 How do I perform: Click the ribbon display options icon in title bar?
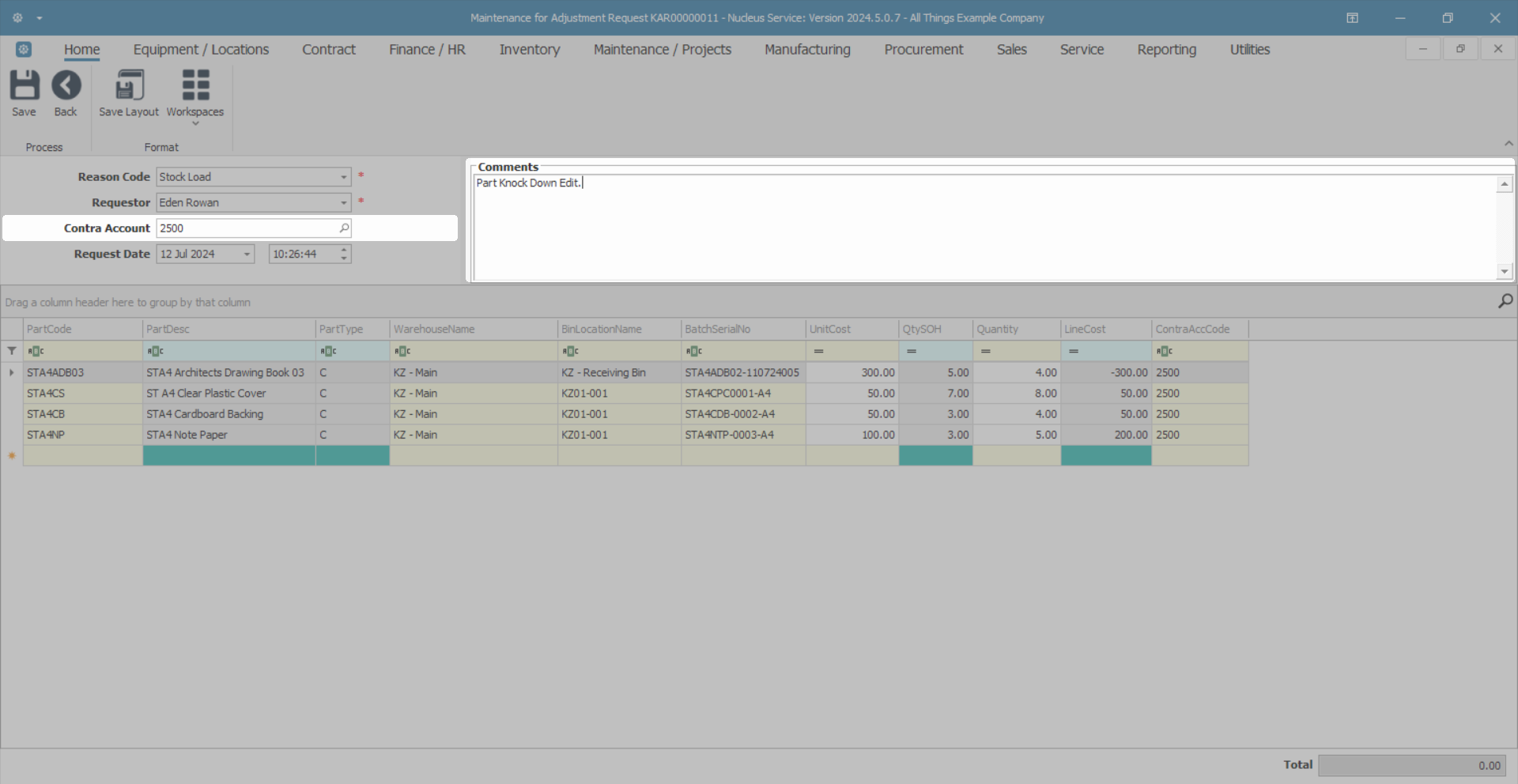[1353, 17]
